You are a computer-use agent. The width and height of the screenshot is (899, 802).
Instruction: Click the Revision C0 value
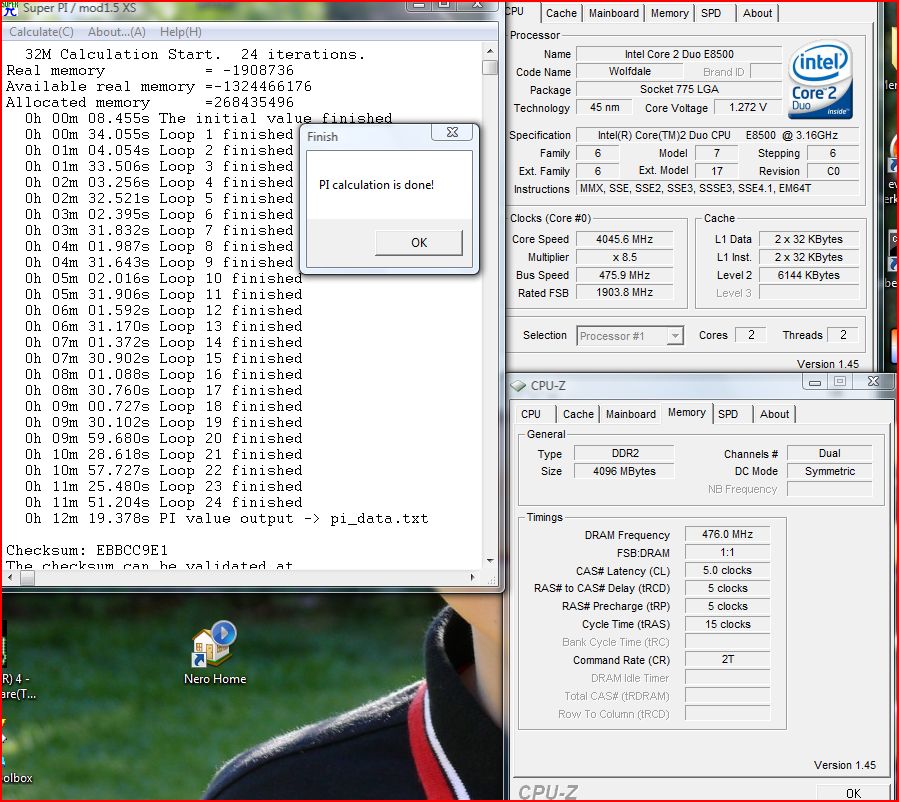click(x=832, y=171)
